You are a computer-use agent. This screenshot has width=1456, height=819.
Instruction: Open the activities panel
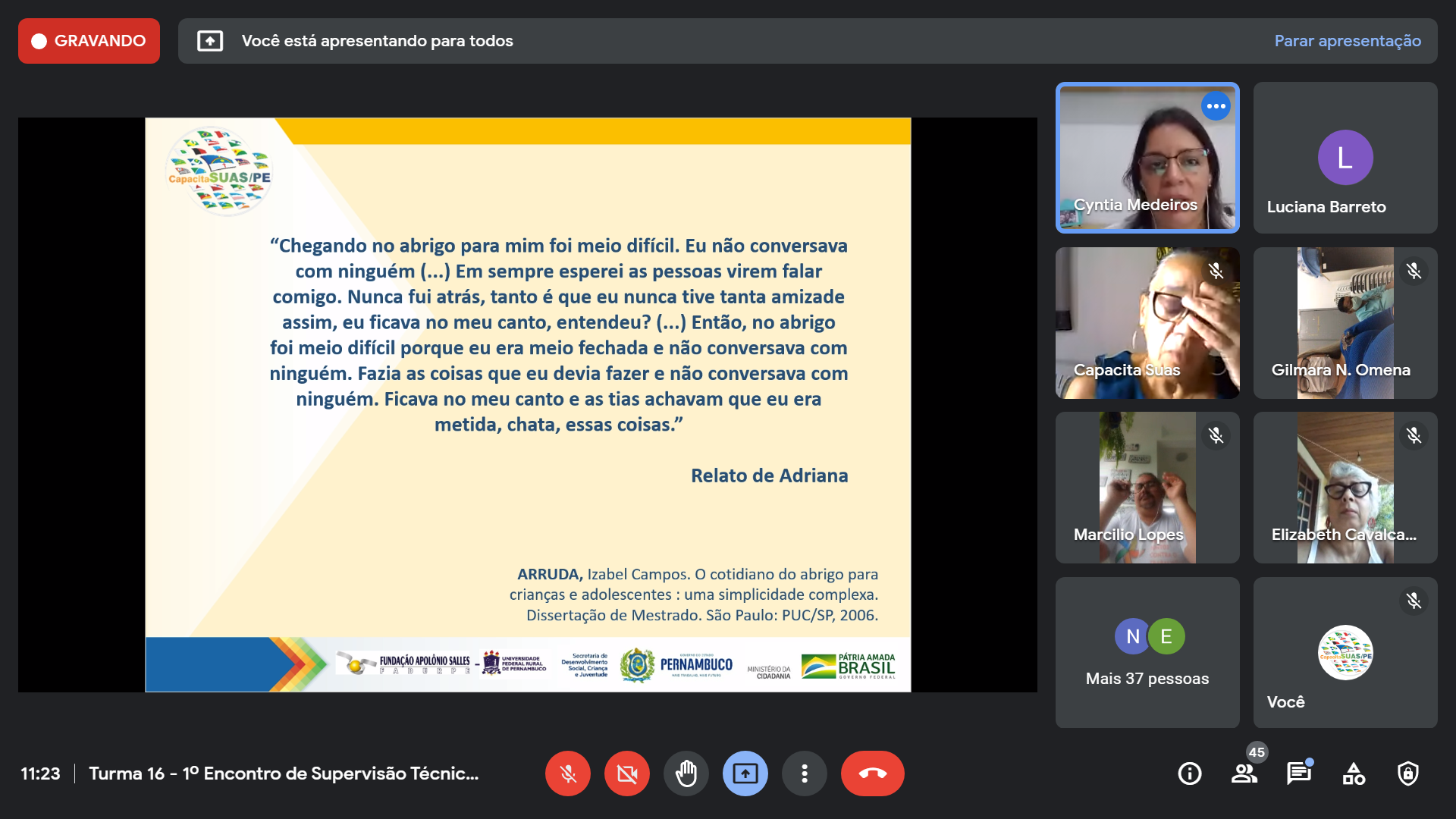click(x=1353, y=773)
